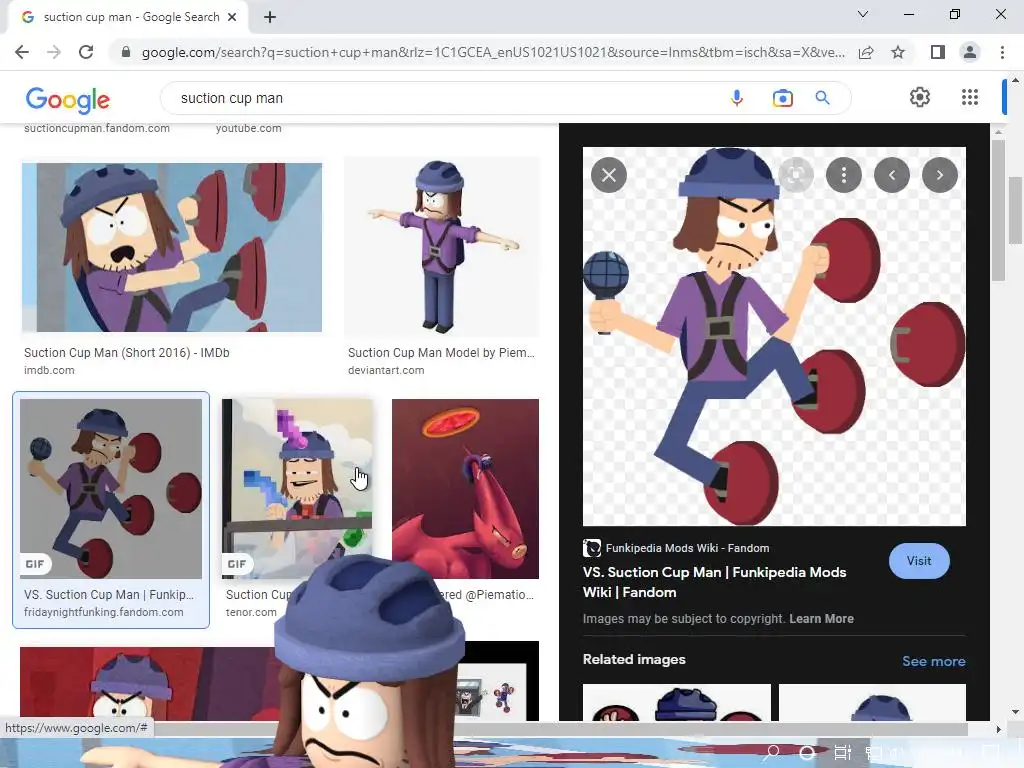Share this page from address bar
Viewport: 1024px width, 768px height.
click(x=866, y=52)
